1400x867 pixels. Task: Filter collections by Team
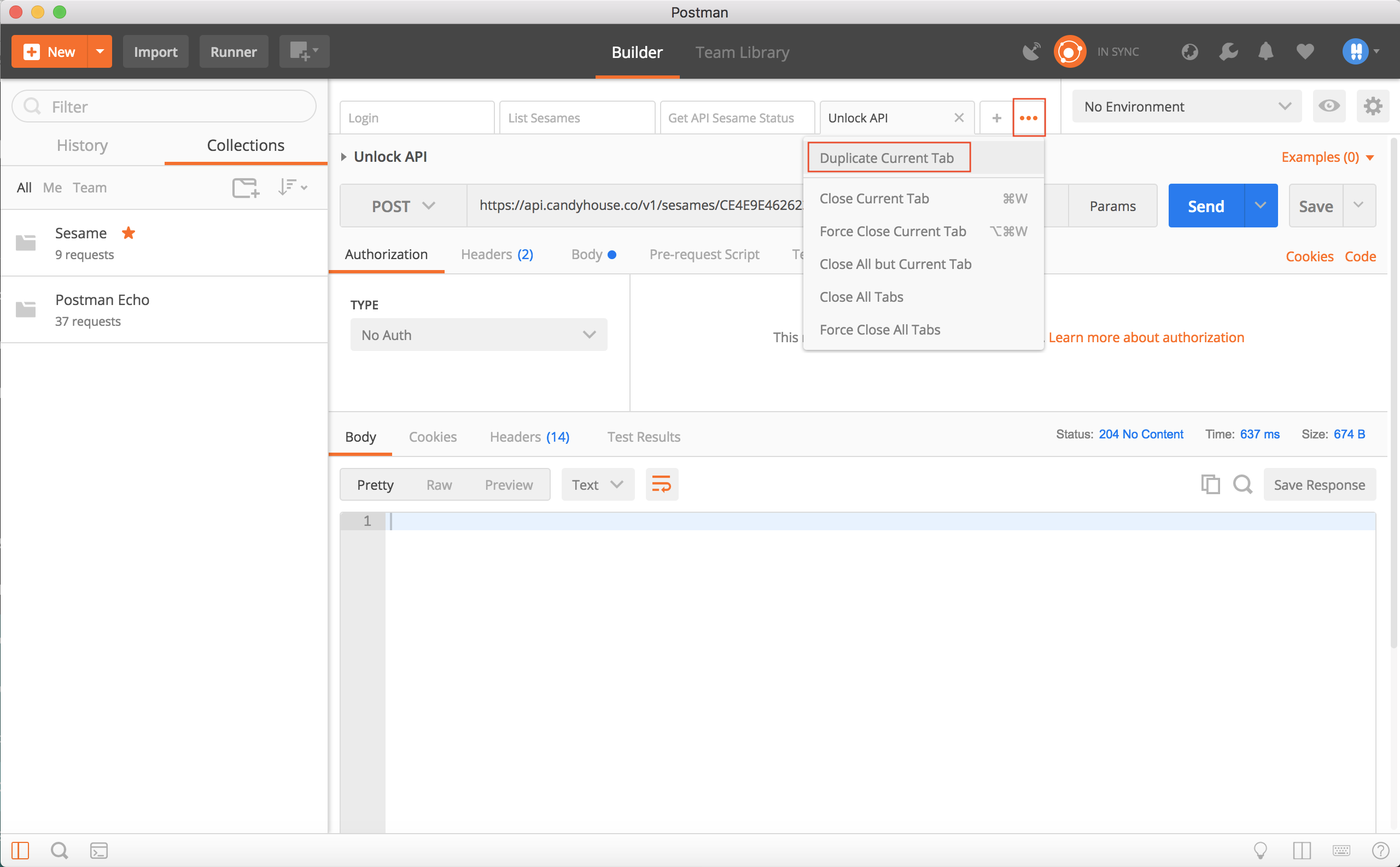(x=90, y=188)
